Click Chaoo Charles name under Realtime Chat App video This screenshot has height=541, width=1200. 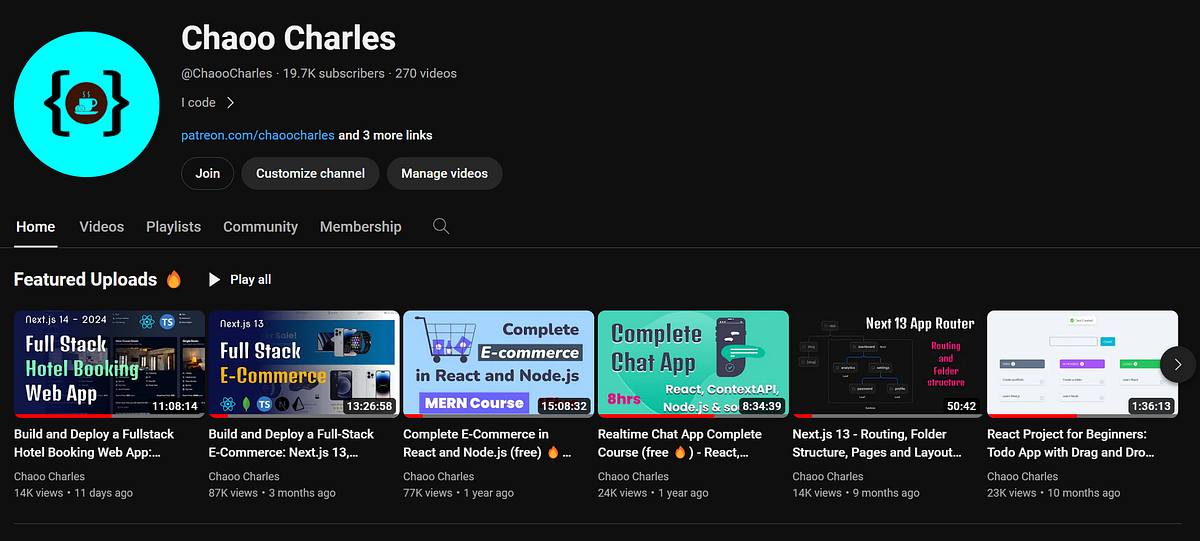tap(633, 476)
